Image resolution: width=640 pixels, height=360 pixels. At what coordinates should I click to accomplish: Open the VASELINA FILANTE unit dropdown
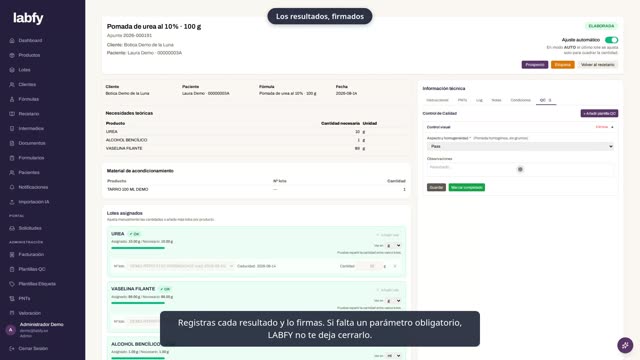point(393,301)
